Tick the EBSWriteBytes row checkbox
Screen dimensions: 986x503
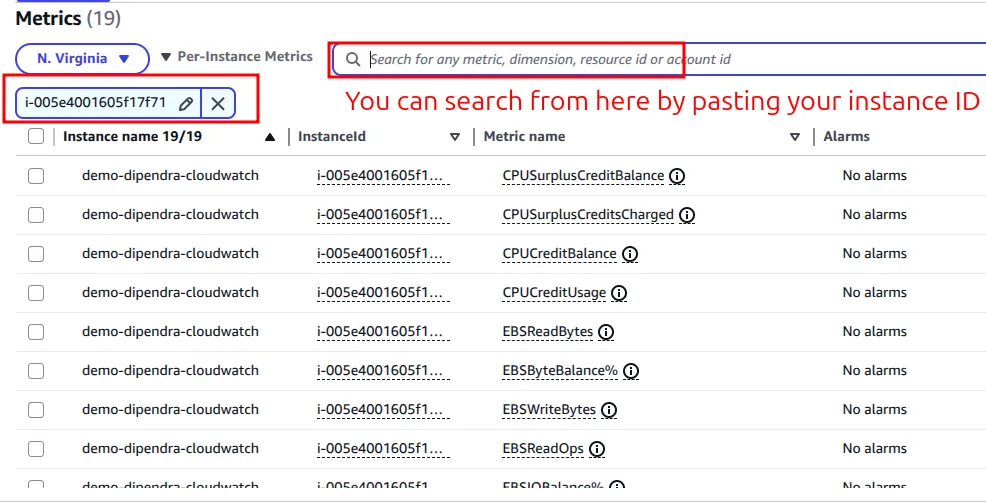[x=36, y=410]
